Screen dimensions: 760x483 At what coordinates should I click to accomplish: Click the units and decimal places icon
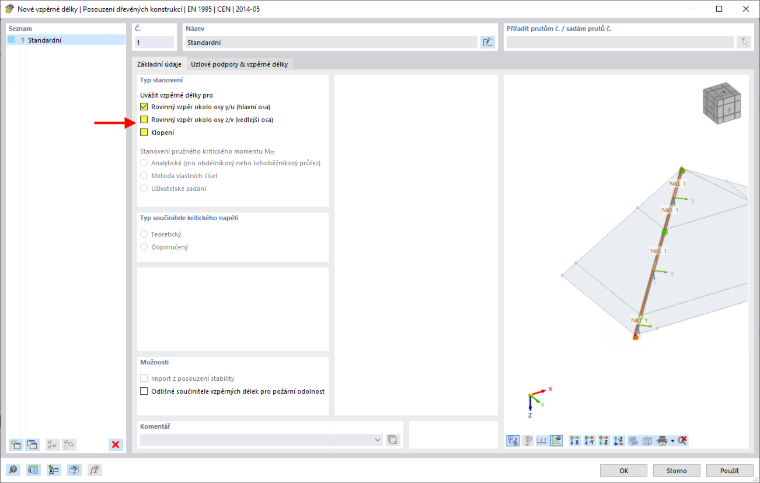(33, 469)
